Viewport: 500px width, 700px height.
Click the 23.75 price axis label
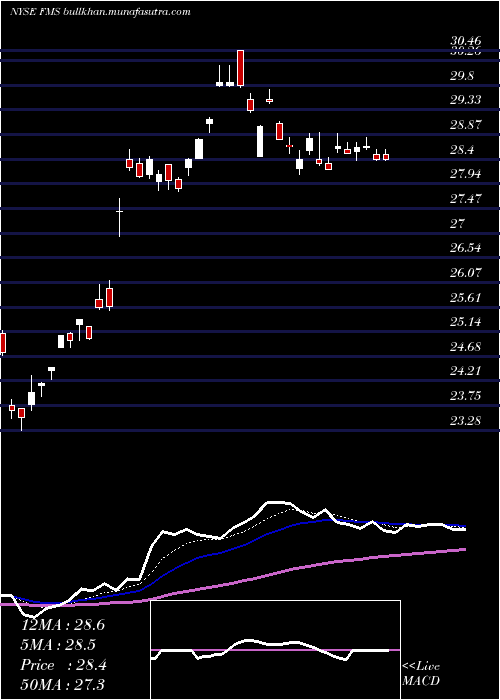[x=466, y=396]
